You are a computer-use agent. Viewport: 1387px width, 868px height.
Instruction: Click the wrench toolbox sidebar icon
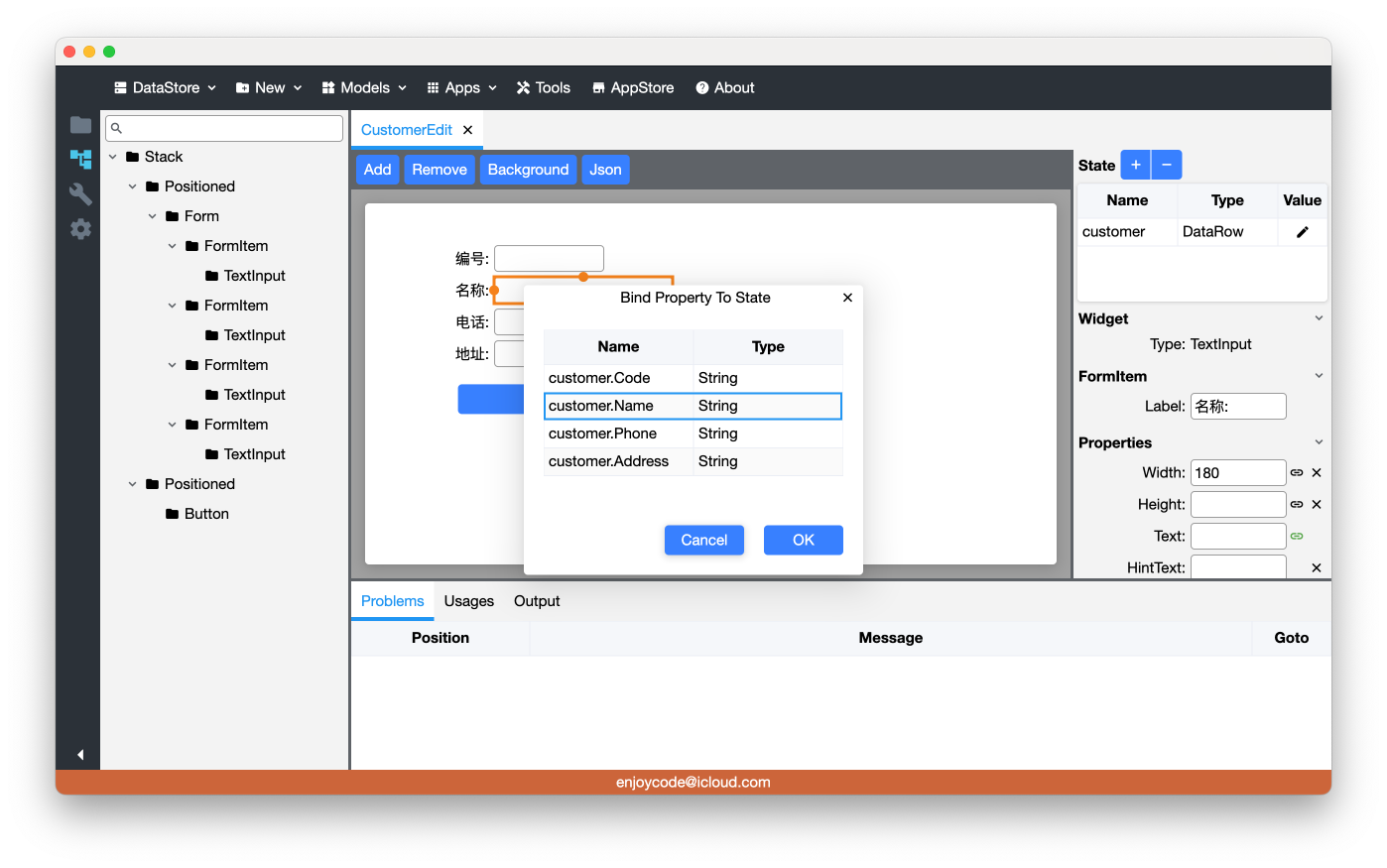pyautogui.click(x=80, y=193)
